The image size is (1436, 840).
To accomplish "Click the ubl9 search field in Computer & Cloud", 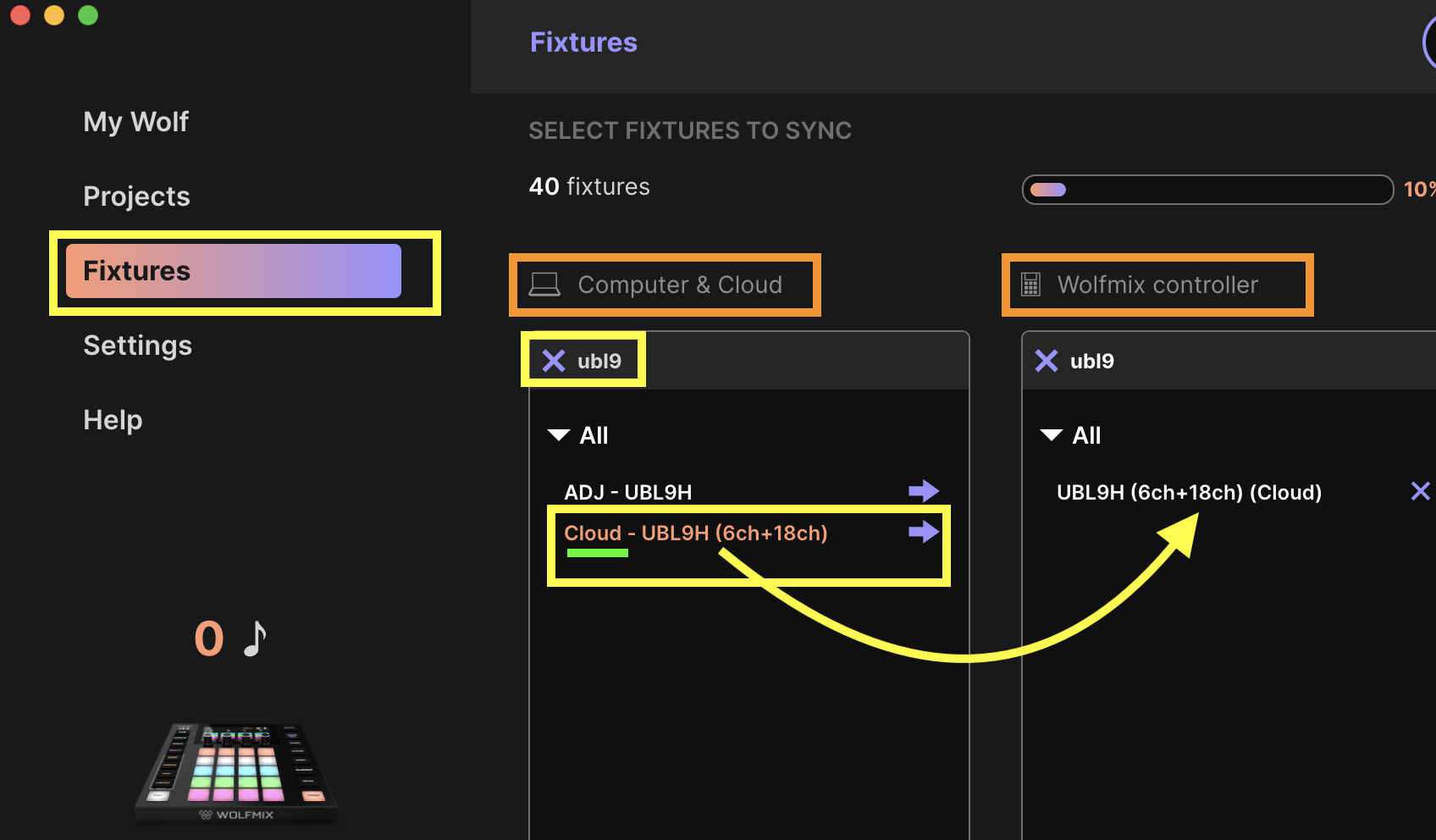I will coord(749,361).
